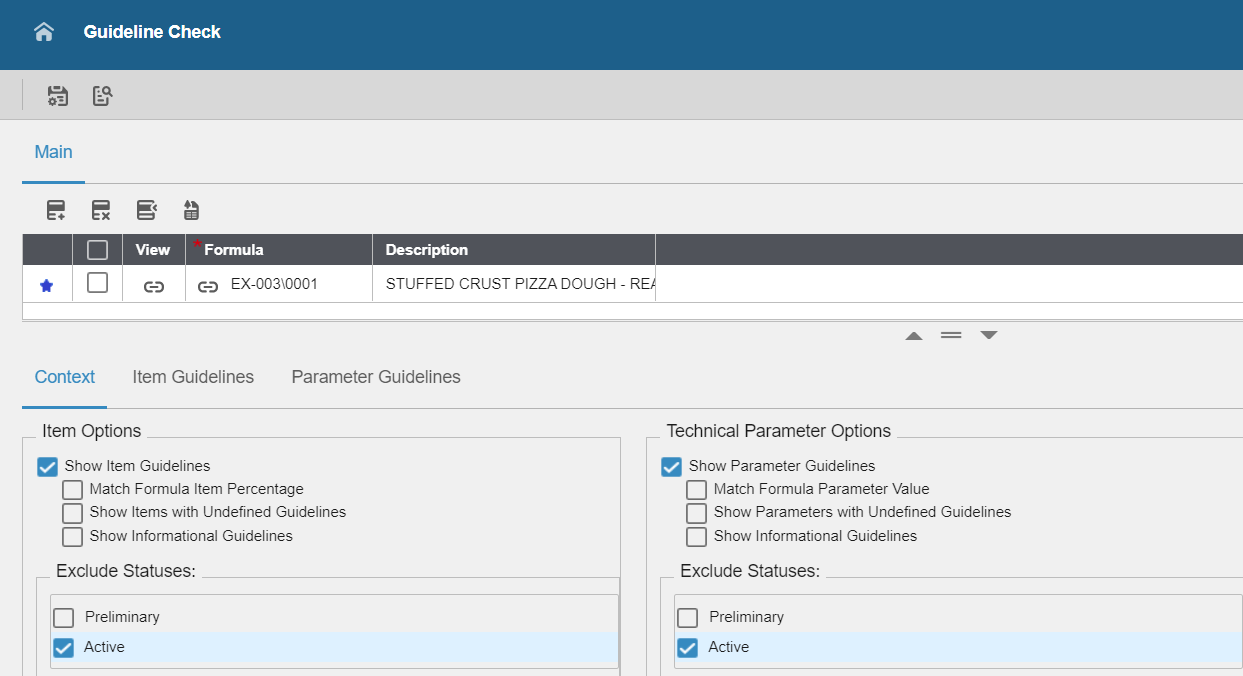Click the third grid toolbar icon with arrow
The height and width of the screenshot is (676, 1243).
click(147, 210)
